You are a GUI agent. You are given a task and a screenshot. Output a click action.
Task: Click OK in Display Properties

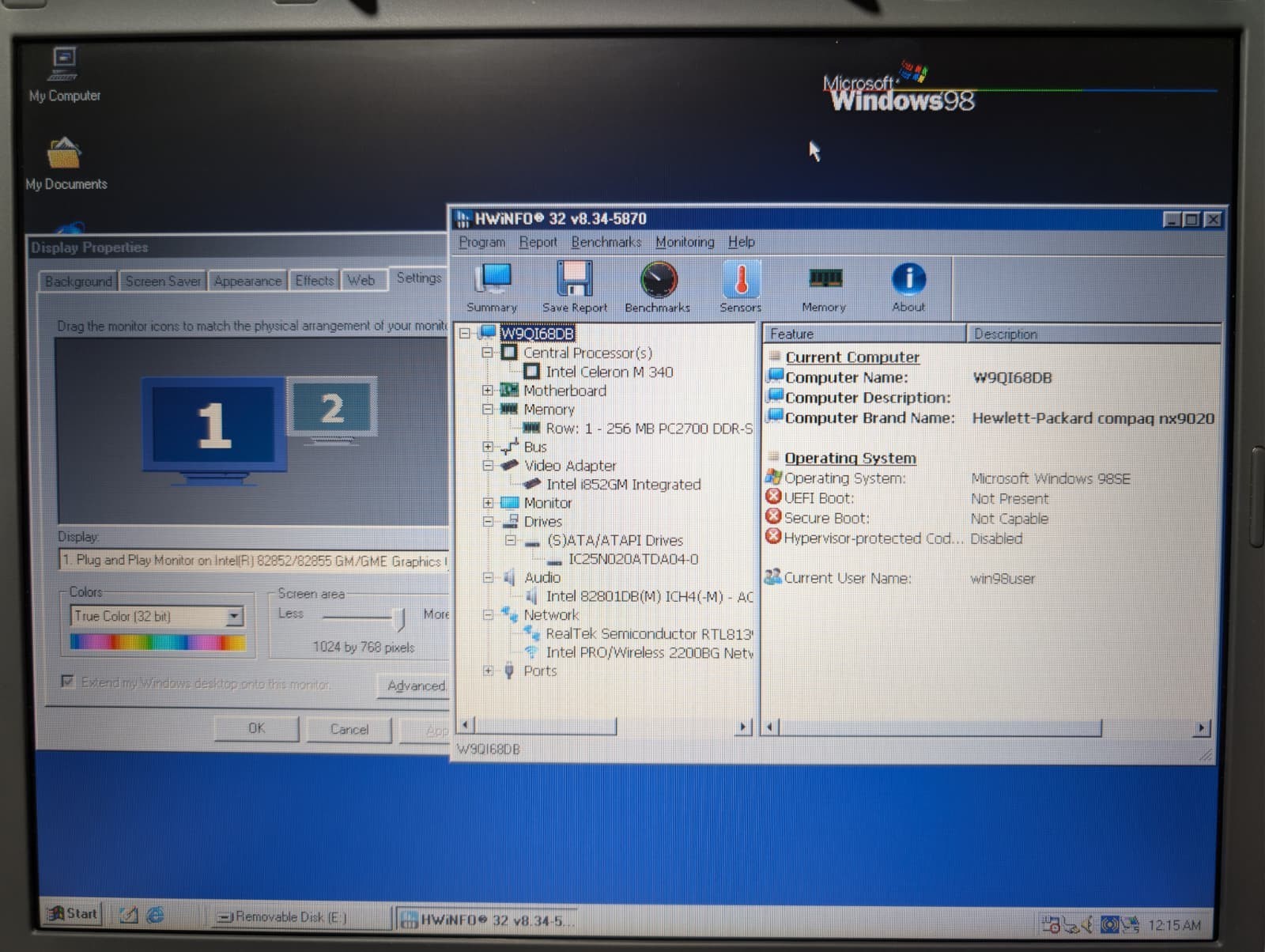pos(256,728)
